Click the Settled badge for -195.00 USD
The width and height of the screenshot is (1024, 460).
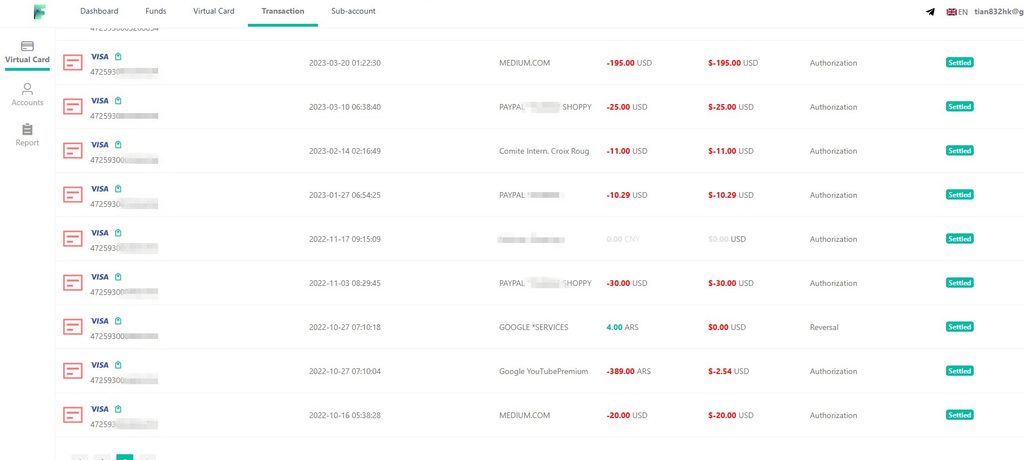[x=959, y=63]
